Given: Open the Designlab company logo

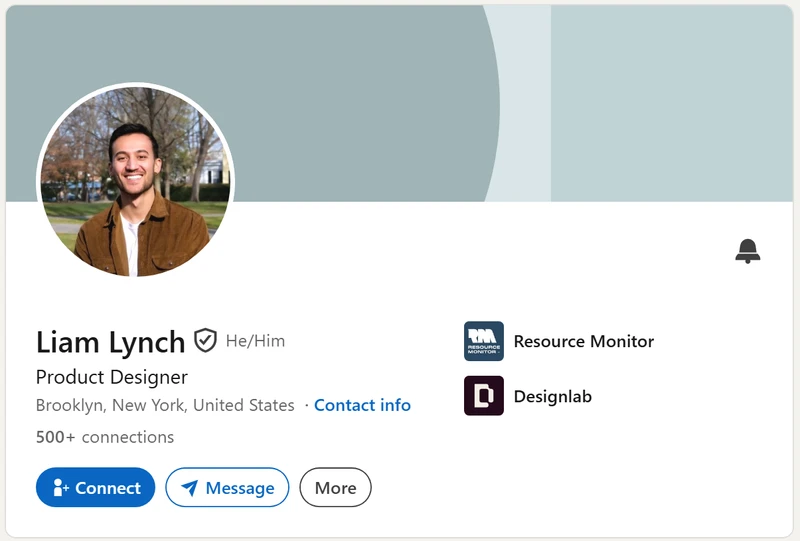Looking at the screenshot, I should pyautogui.click(x=484, y=396).
